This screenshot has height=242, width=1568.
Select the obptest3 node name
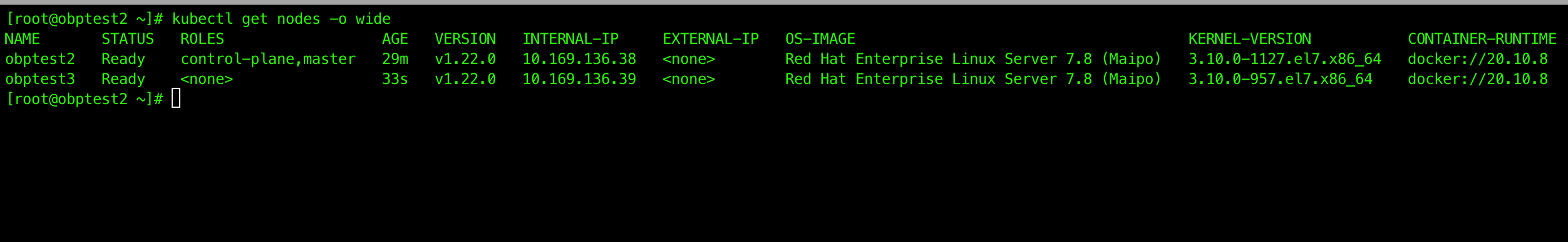pyautogui.click(x=40, y=80)
